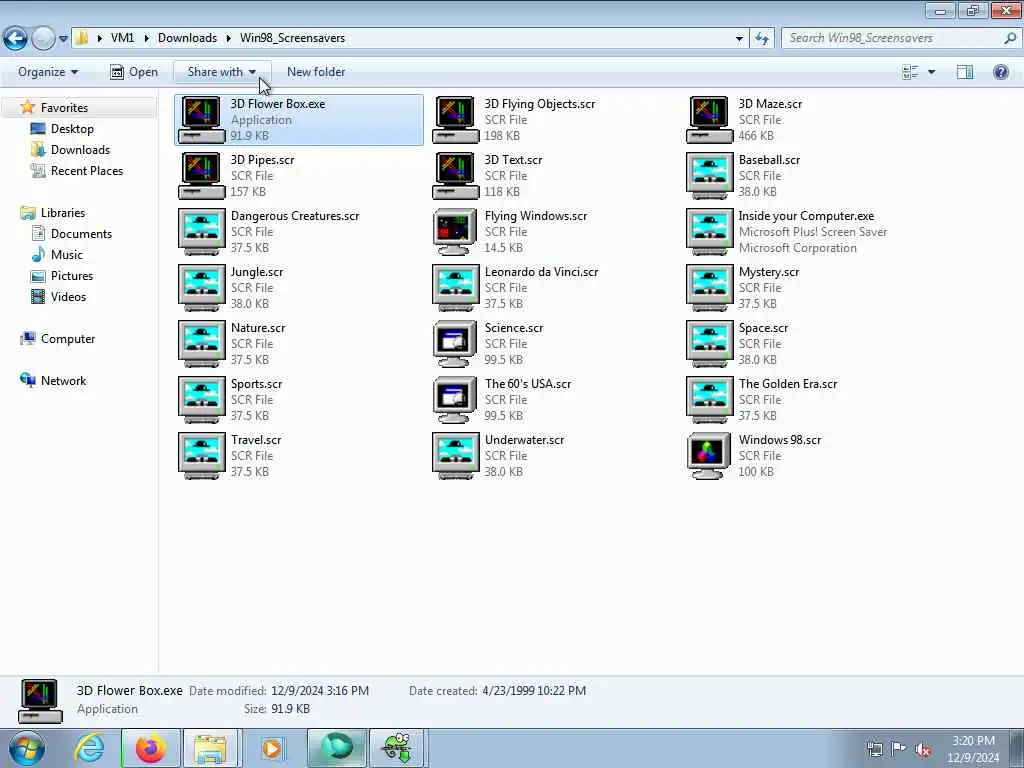
Task: Select Dangerous Creatures.scr file icon
Action: click(x=201, y=232)
